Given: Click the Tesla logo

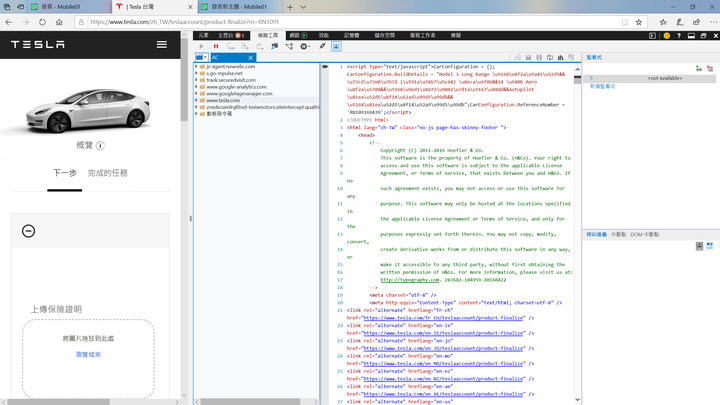Looking at the screenshot, I should [x=38, y=45].
